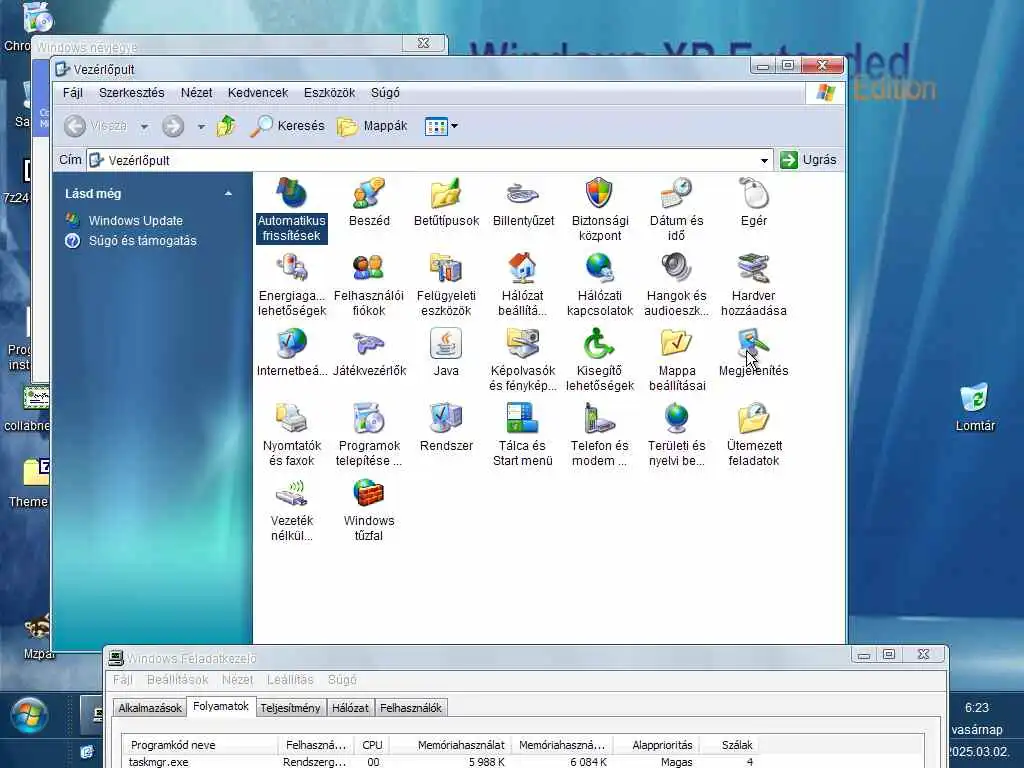Expand the Forward button history dropdown arrow
The image size is (1024, 768).
point(201,127)
